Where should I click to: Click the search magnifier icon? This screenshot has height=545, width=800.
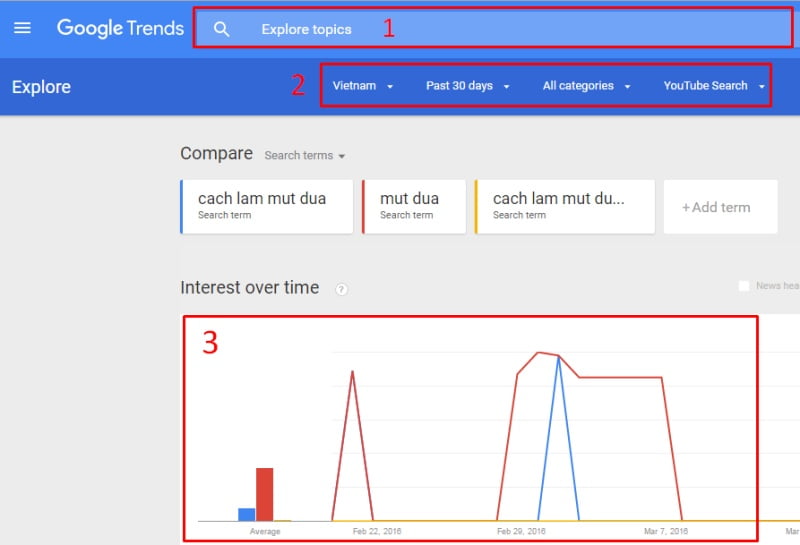click(222, 29)
